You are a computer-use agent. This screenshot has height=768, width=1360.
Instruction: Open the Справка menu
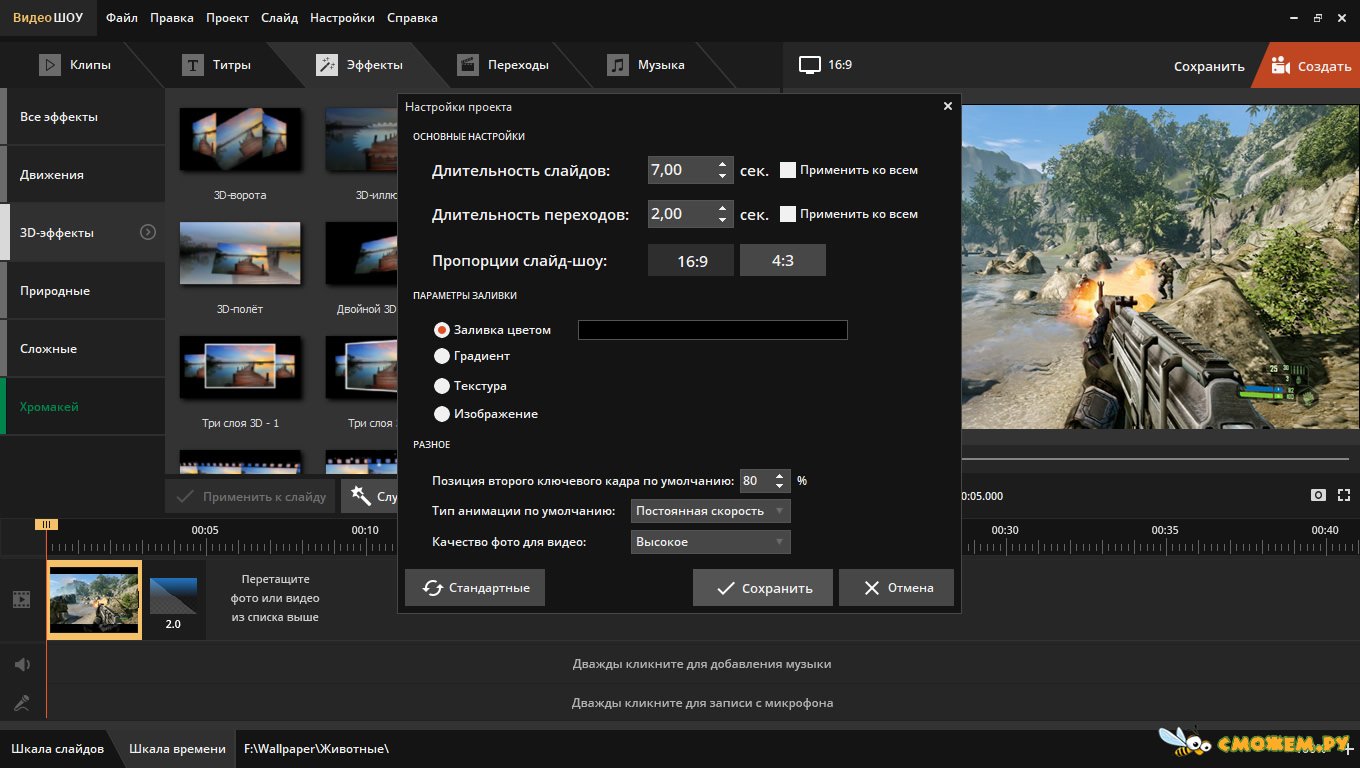pos(412,18)
